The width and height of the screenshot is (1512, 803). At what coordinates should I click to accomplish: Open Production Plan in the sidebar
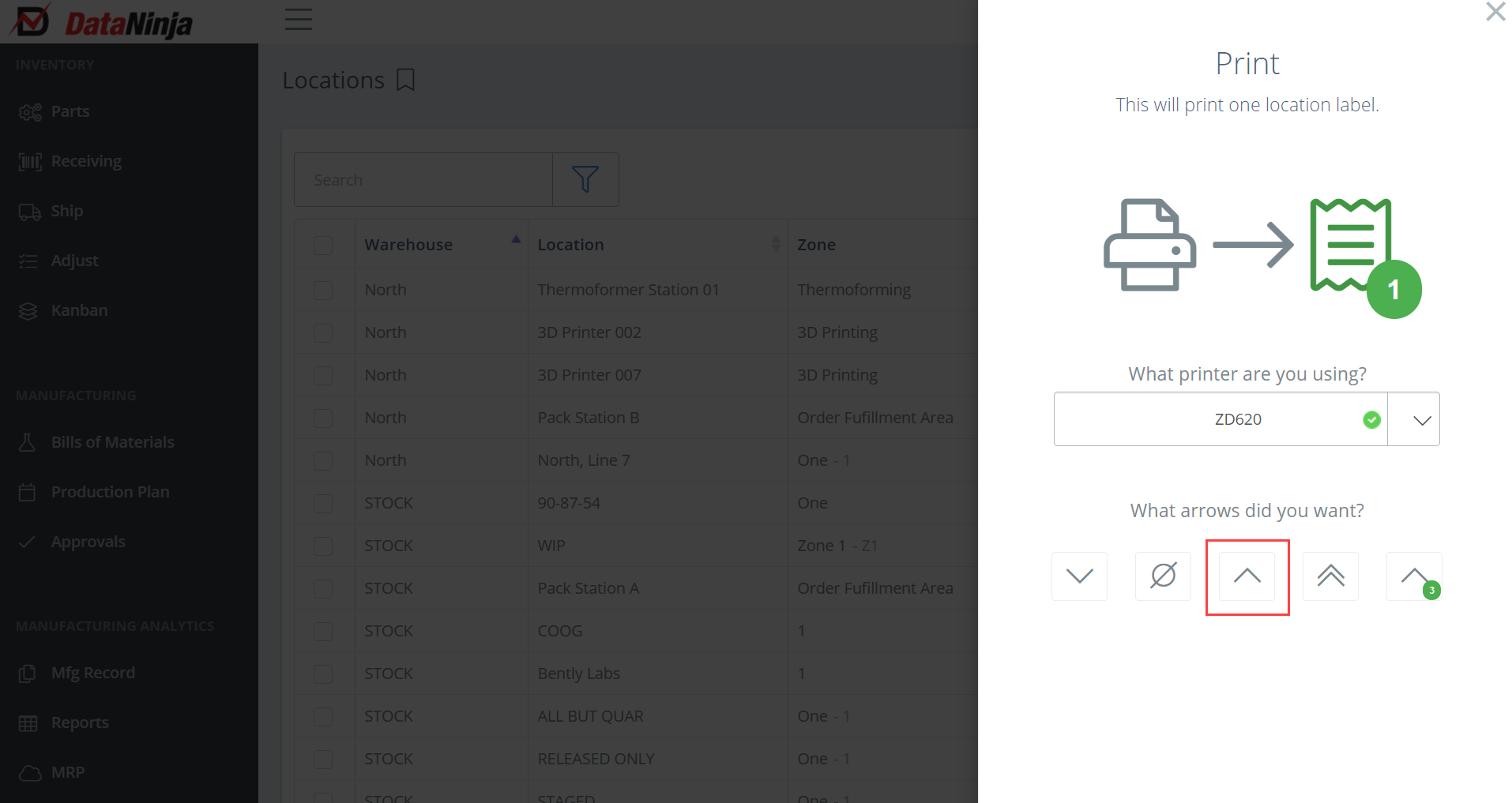point(110,492)
